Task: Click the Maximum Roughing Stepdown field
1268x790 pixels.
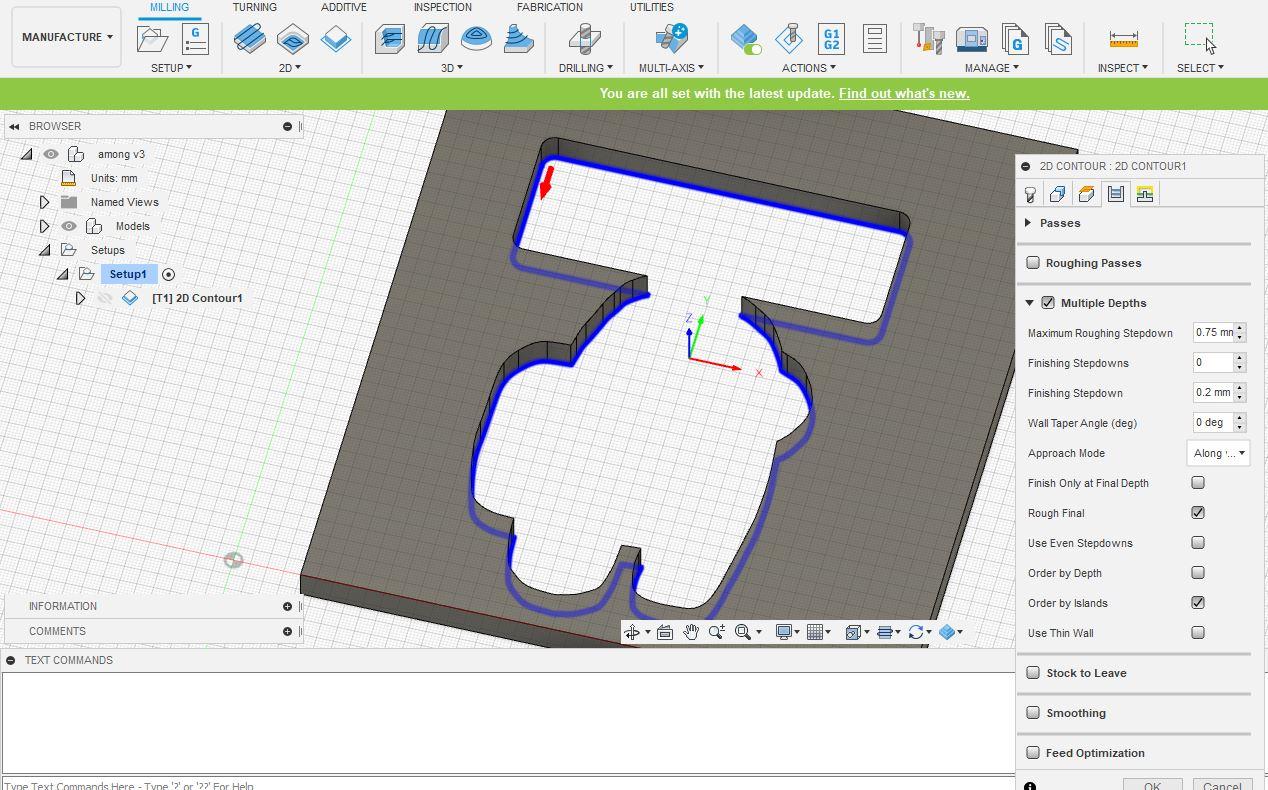Action: tap(1213, 333)
